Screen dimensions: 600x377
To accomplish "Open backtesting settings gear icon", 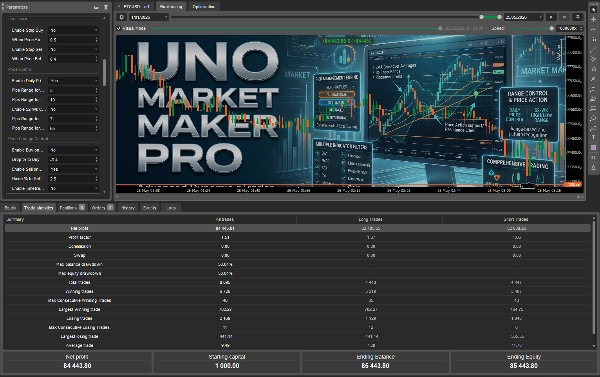I will [x=122, y=17].
